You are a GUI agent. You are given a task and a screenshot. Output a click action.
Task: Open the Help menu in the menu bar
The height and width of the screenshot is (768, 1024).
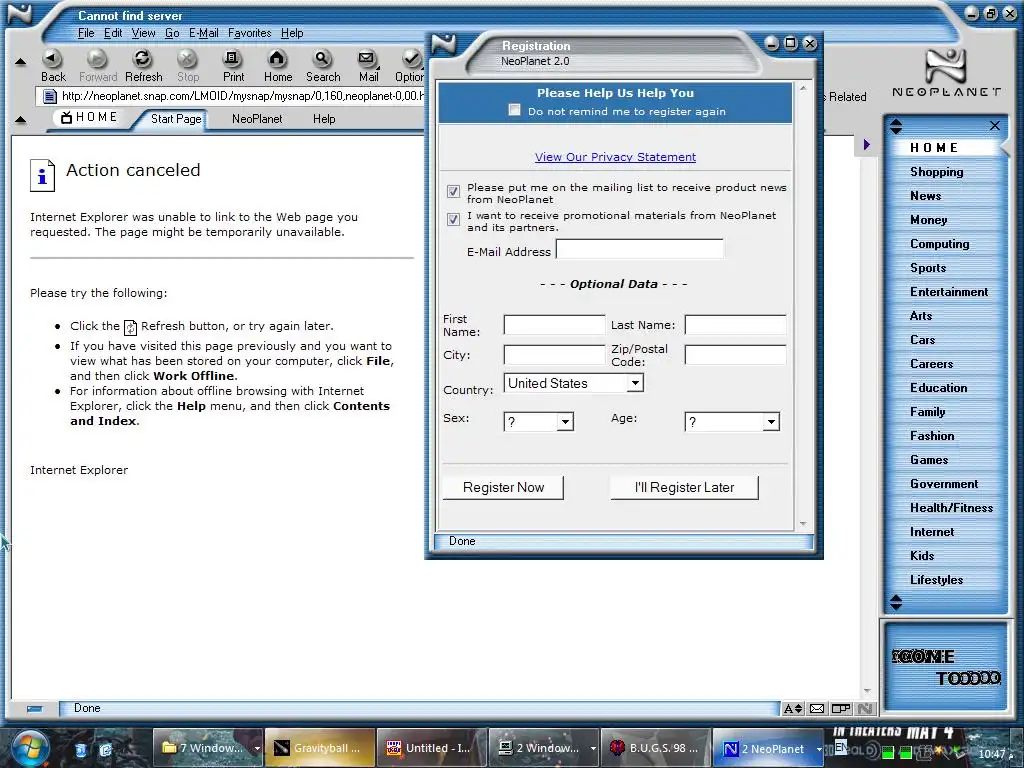(292, 33)
